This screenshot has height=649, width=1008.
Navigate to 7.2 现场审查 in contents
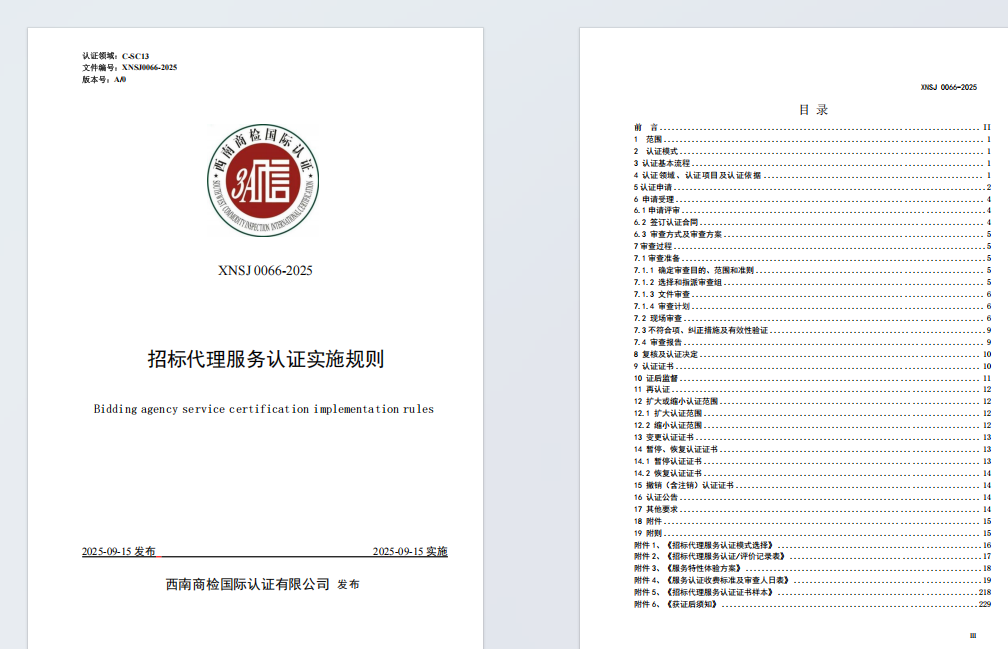point(658,318)
